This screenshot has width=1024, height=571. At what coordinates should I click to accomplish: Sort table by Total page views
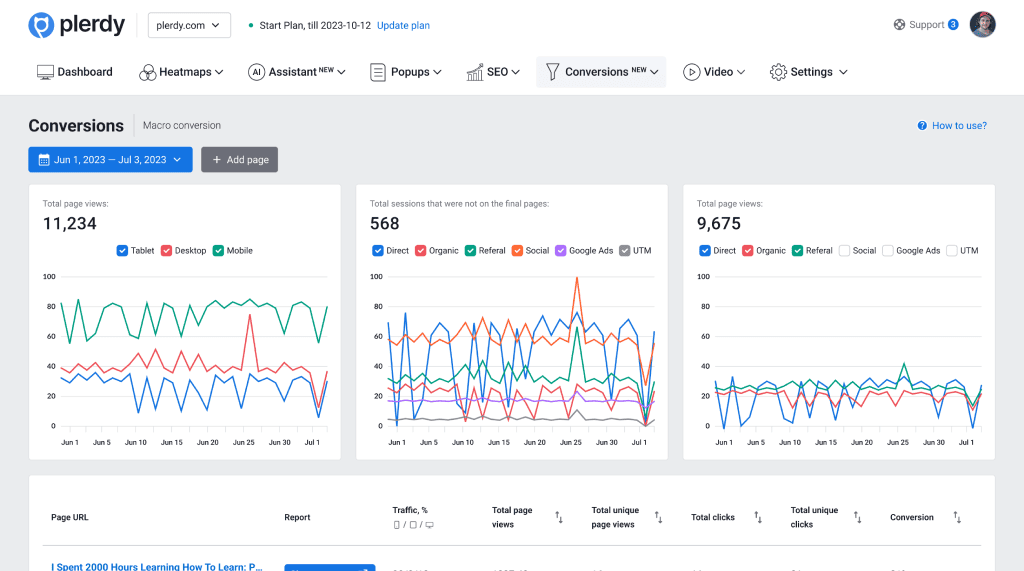559,517
